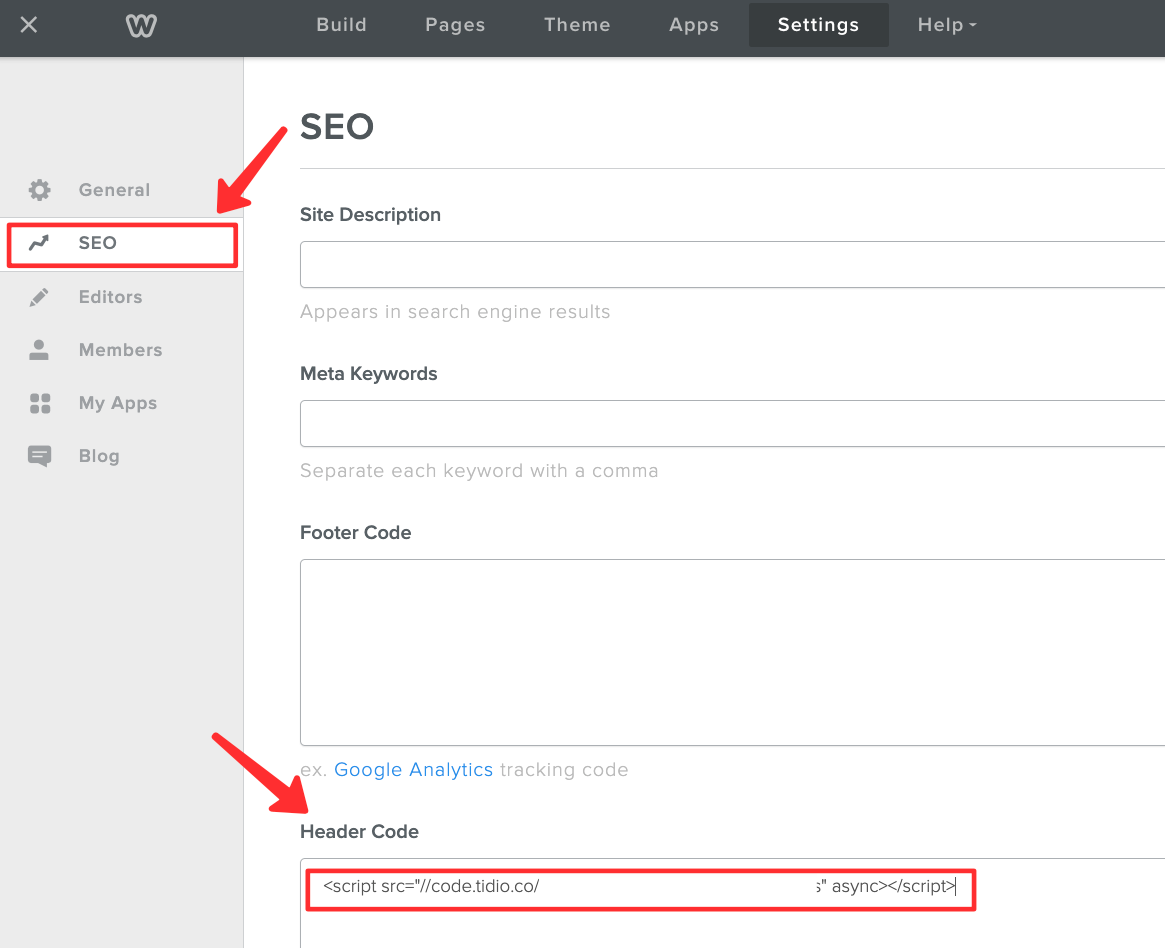Open the Google Analytics link
The width and height of the screenshot is (1165, 948).
point(413,770)
